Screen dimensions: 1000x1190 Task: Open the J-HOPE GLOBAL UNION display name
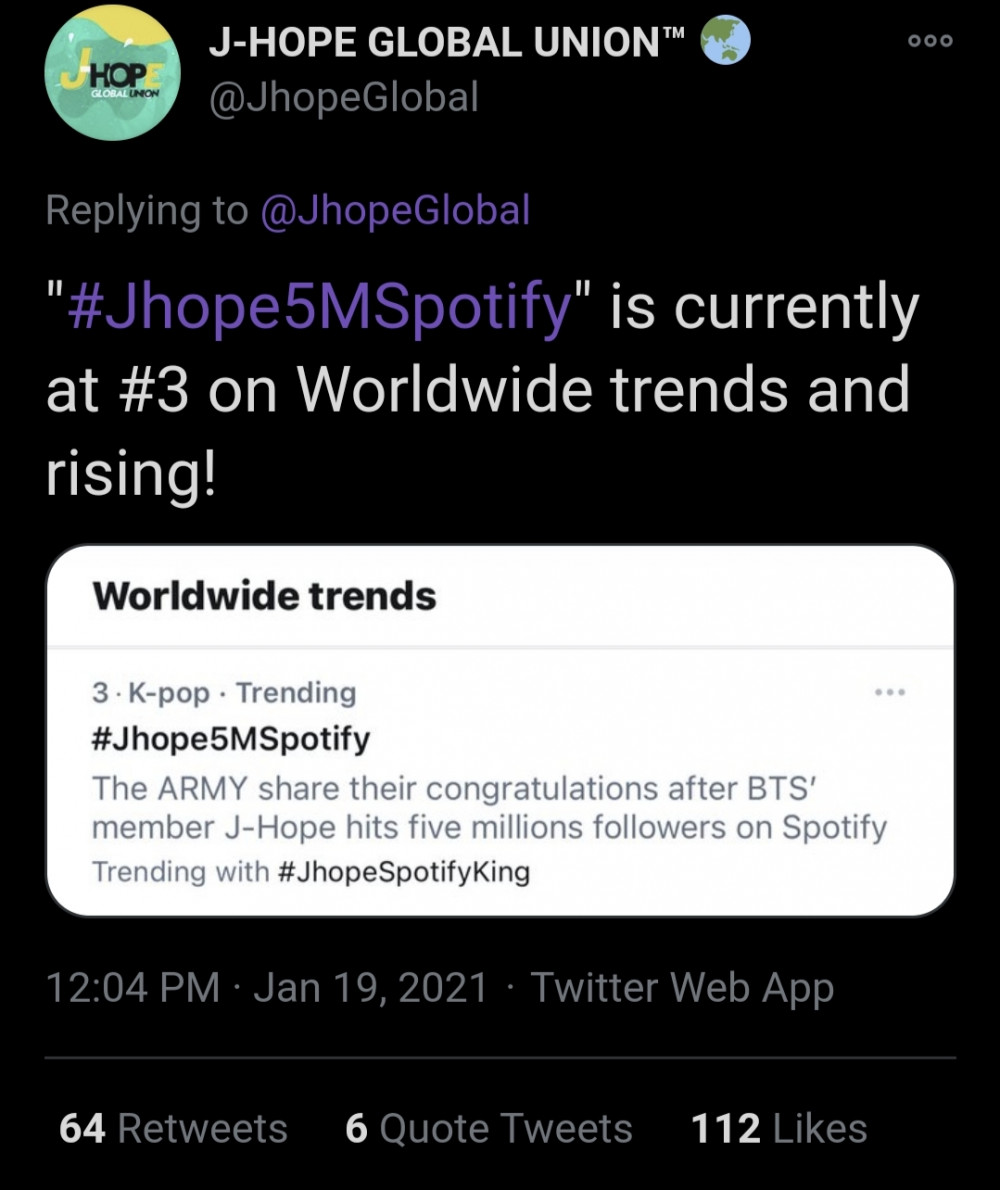pos(447,42)
